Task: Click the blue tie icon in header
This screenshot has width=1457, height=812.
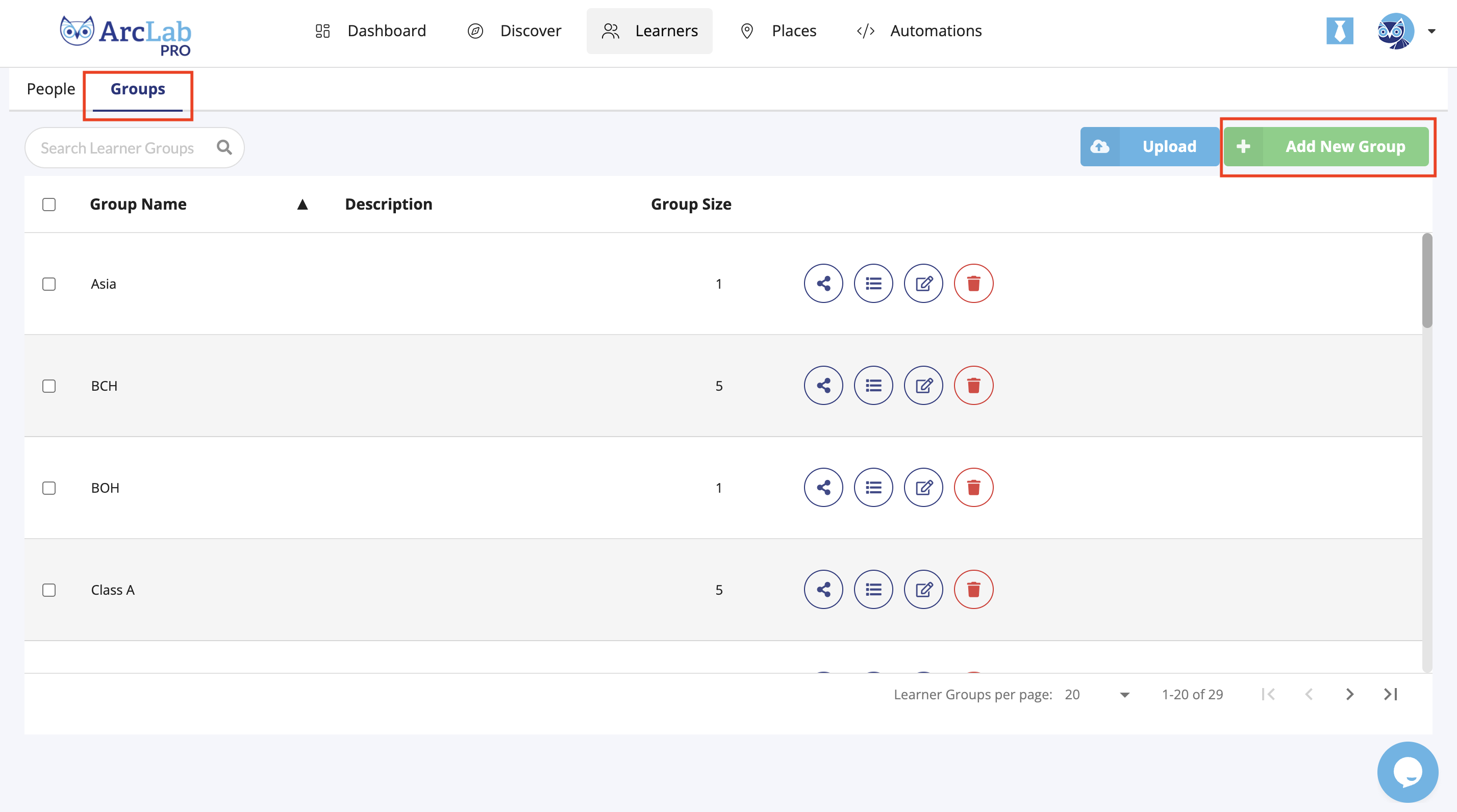Action: [x=1339, y=31]
